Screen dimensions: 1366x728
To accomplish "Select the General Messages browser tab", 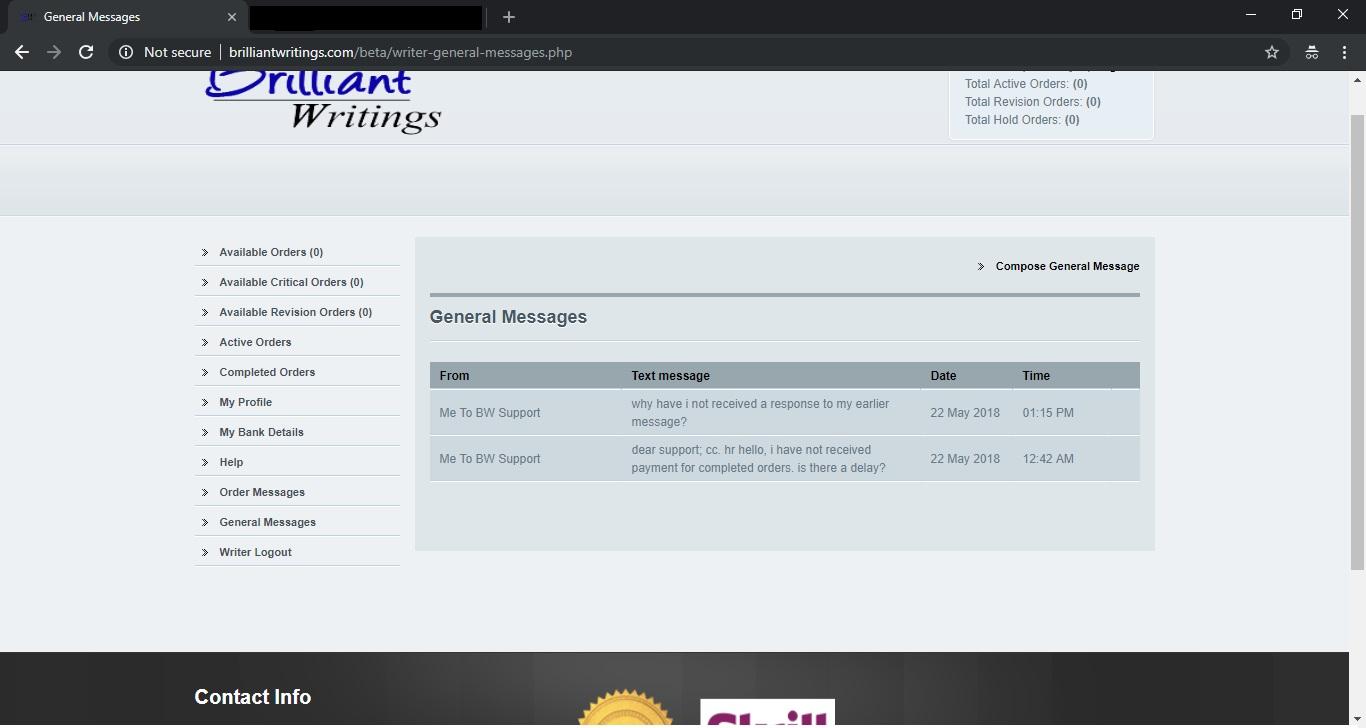I will pos(127,17).
